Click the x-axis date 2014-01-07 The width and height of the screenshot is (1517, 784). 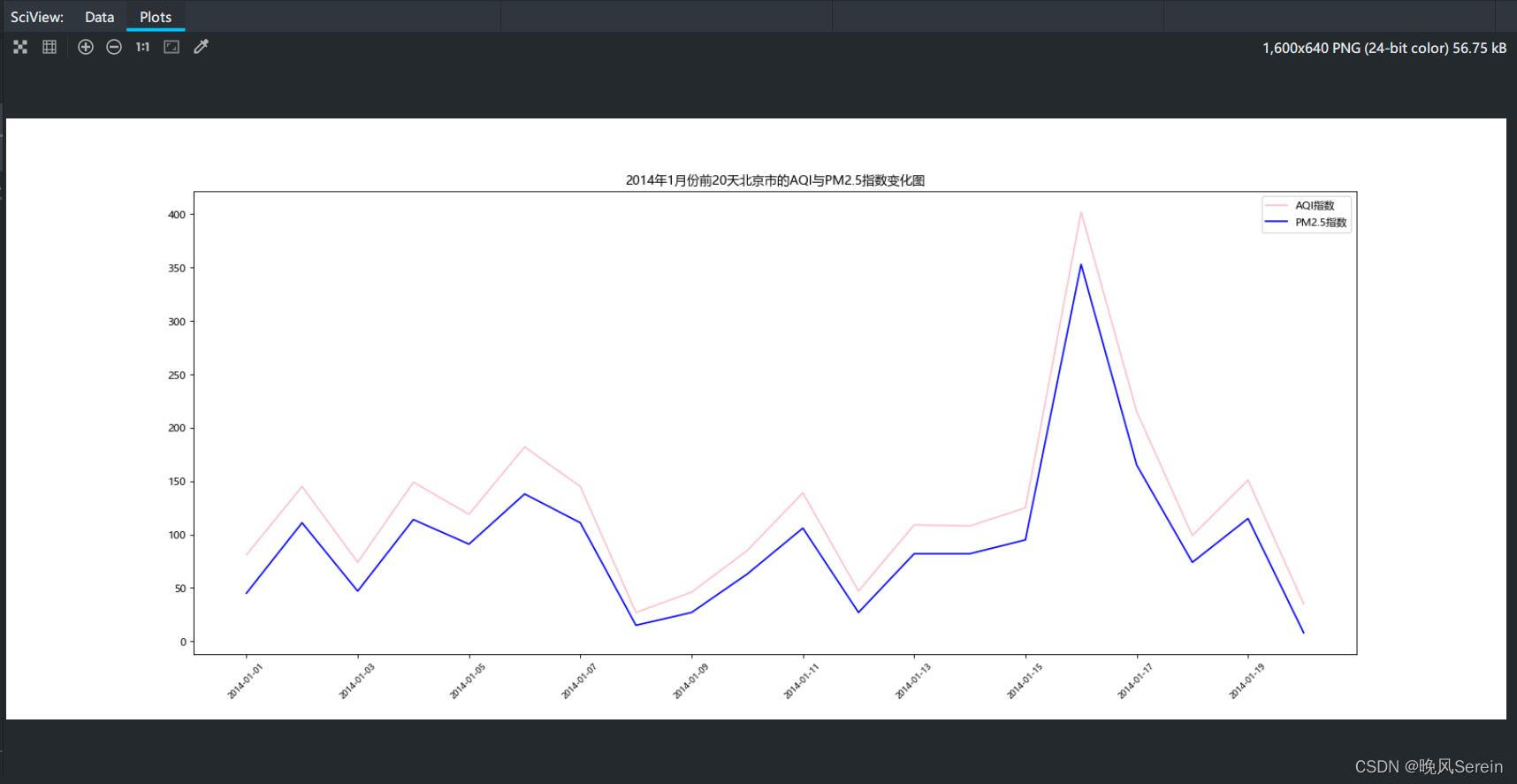(578, 681)
